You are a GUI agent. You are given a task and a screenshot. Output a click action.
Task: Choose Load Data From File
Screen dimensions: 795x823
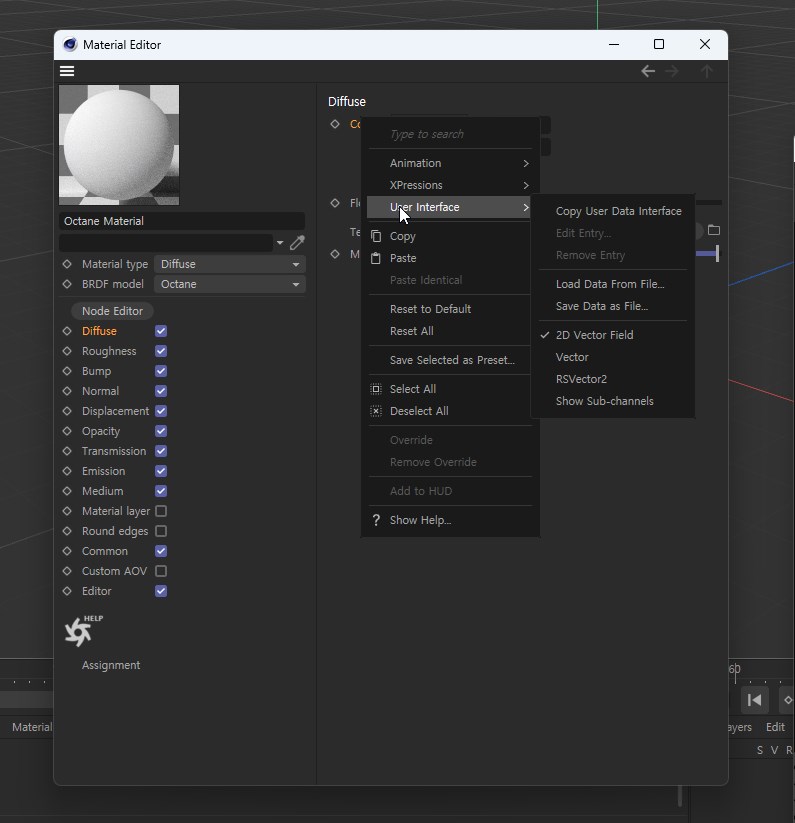click(x=613, y=284)
